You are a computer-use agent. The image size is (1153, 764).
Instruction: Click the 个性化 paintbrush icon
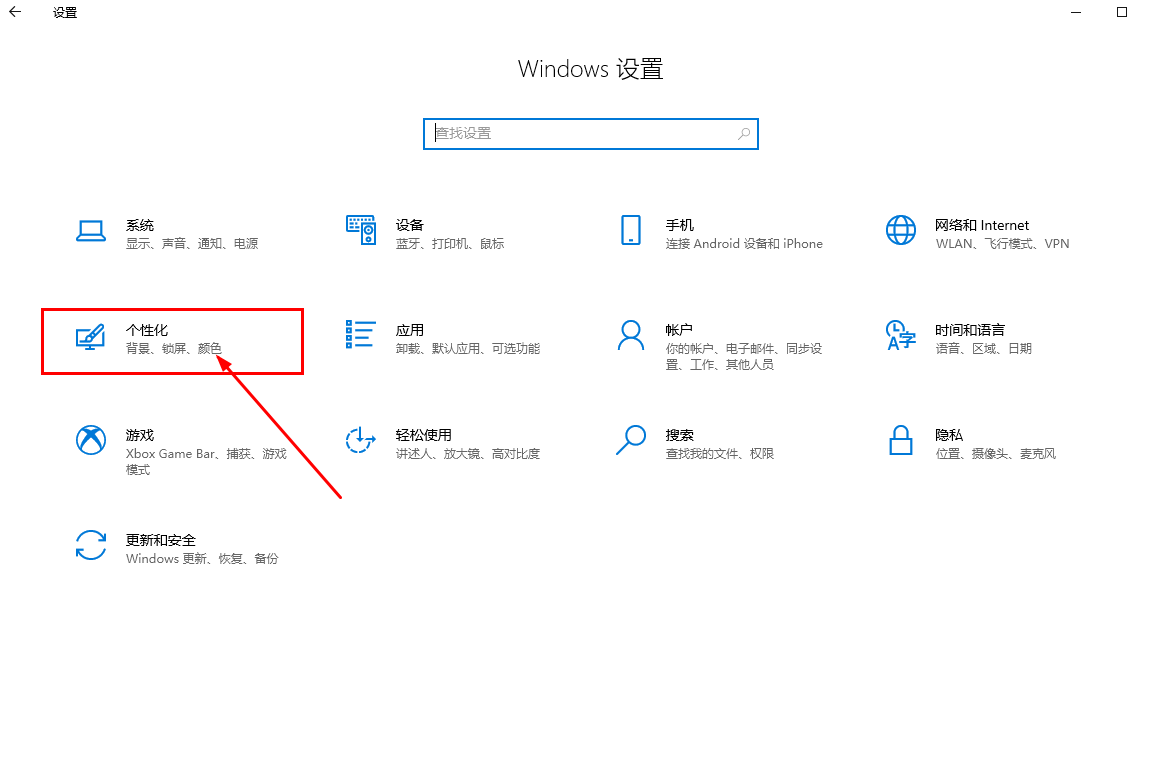tap(90, 338)
